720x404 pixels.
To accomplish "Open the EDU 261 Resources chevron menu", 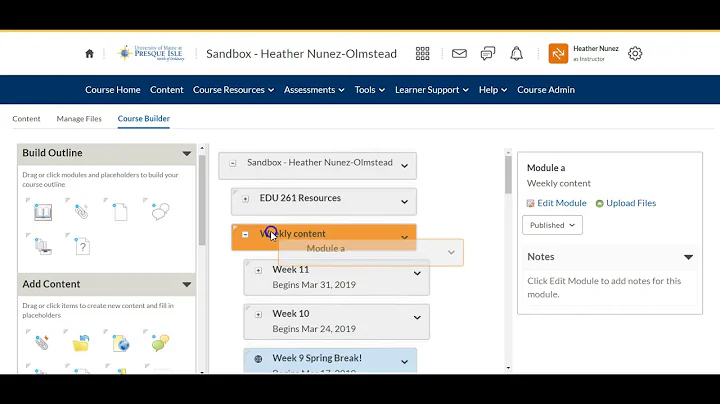I will [405, 202].
